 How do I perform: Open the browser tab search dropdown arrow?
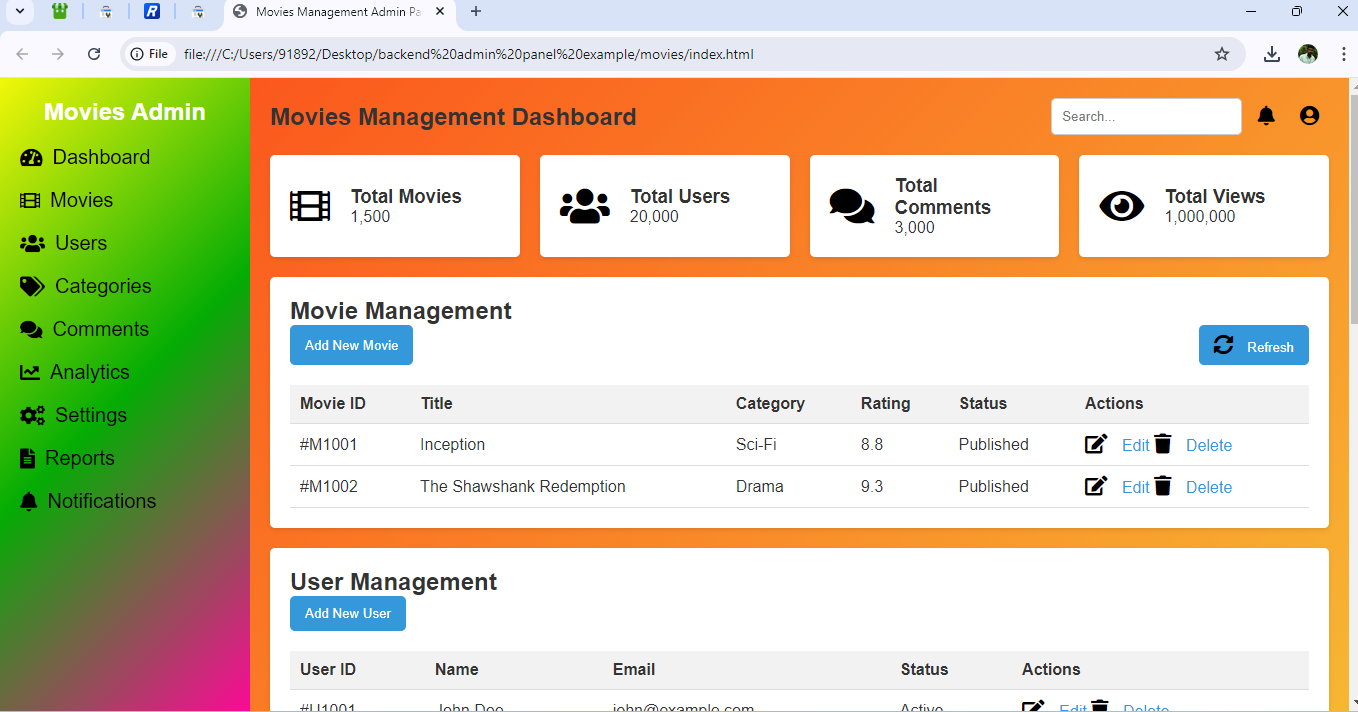point(19,12)
